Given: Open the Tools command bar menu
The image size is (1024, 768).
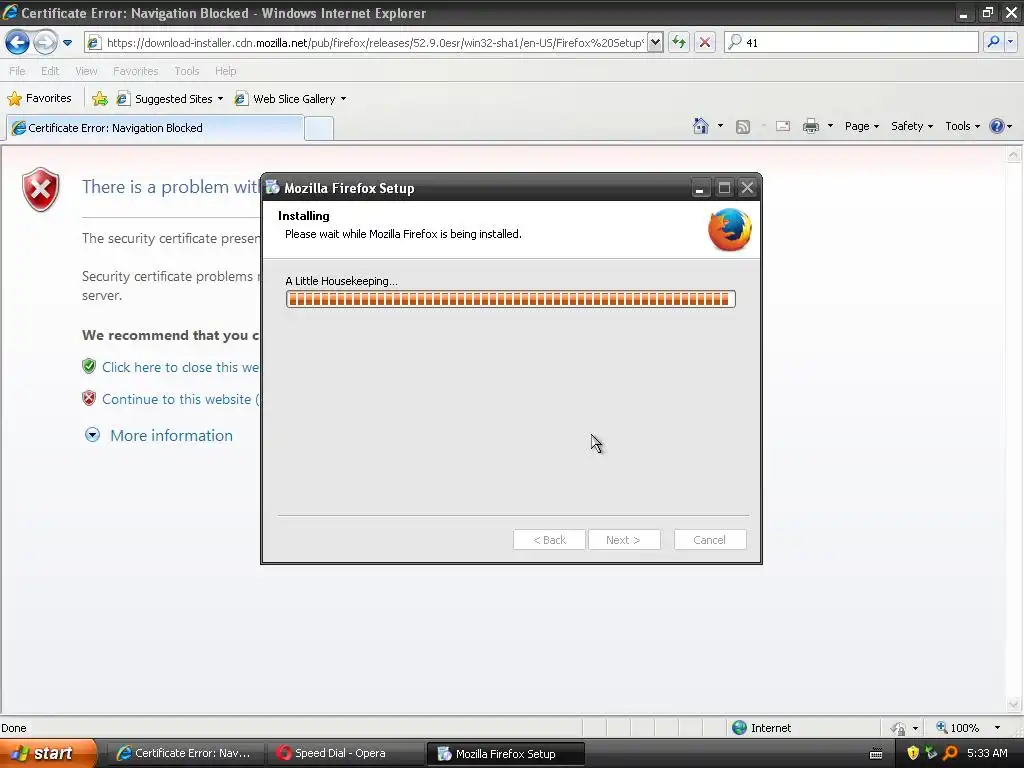Looking at the screenshot, I should pyautogui.click(x=963, y=126).
